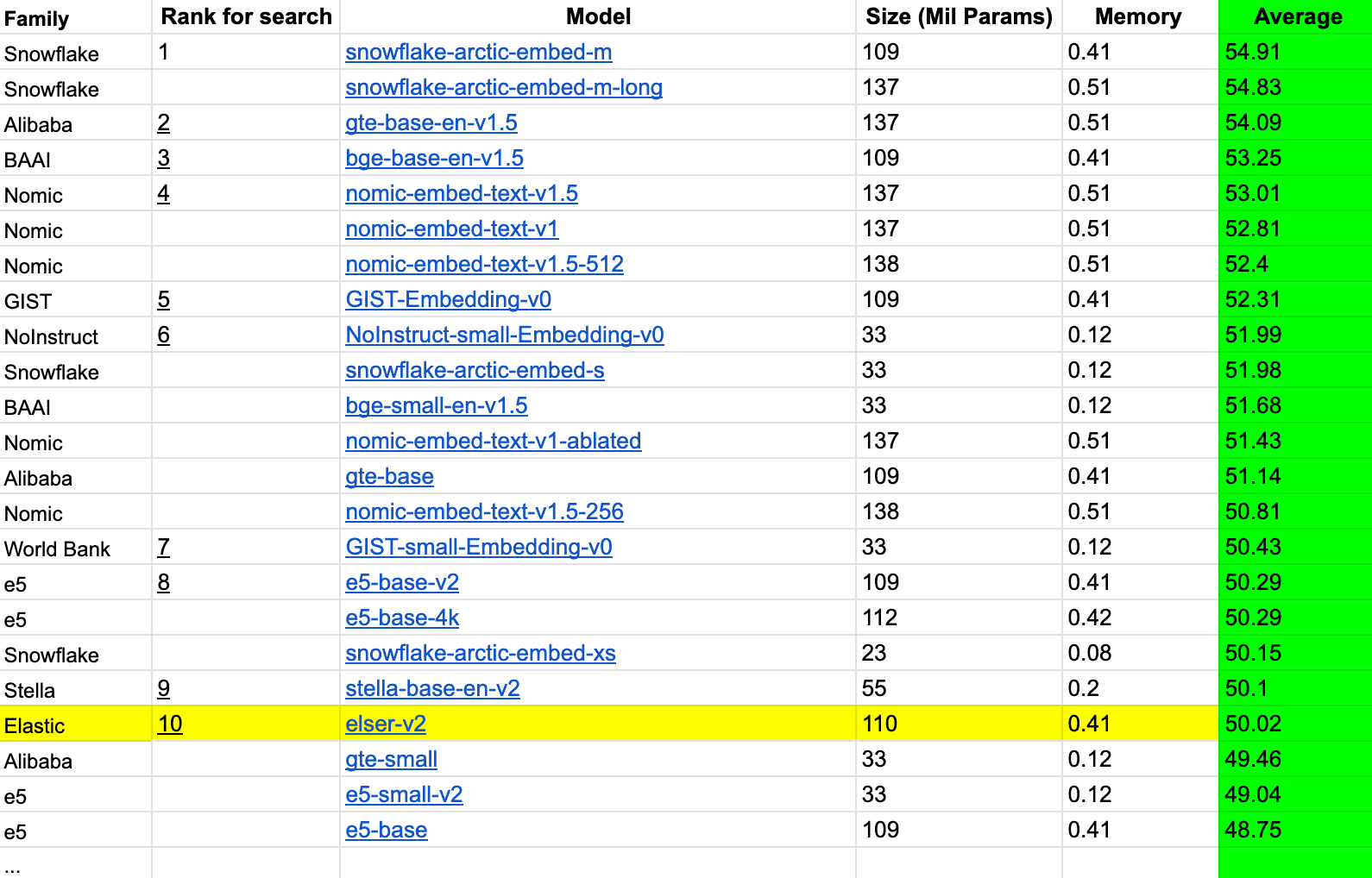This screenshot has height=878, width=1372.
Task: Open the highlighted elser-v2 link
Action: [386, 724]
